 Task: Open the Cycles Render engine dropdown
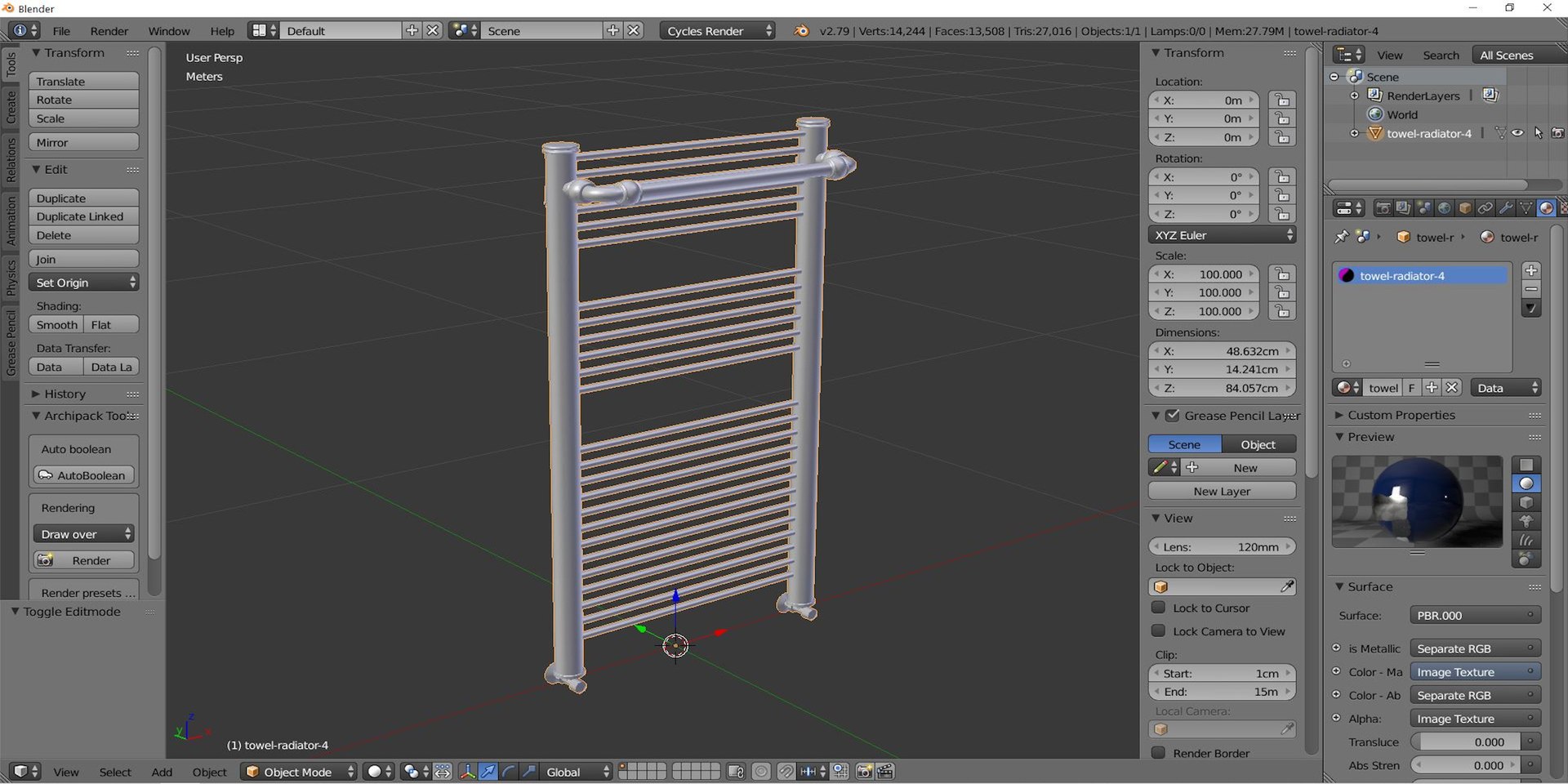click(717, 31)
